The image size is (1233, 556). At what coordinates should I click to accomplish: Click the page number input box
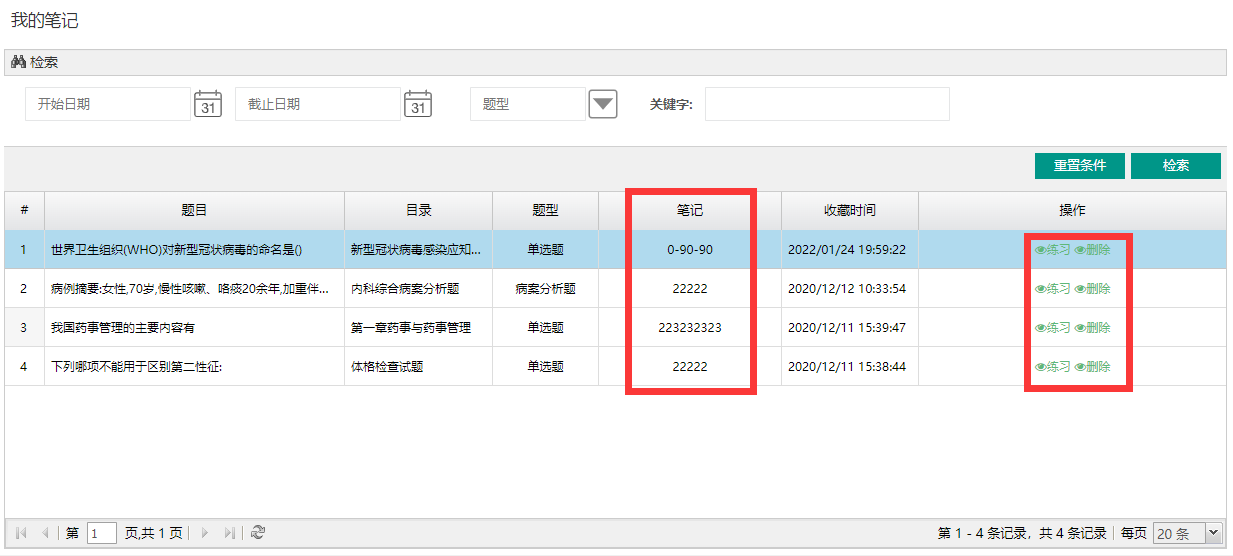(x=101, y=533)
